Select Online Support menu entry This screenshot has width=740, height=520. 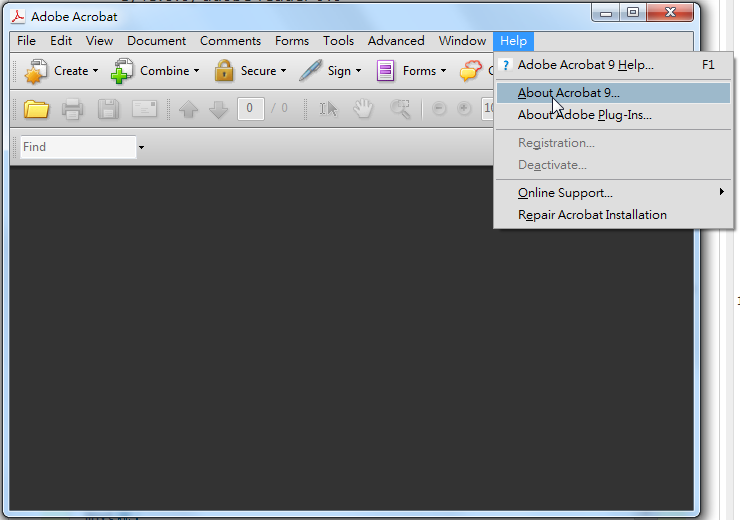pyautogui.click(x=614, y=193)
